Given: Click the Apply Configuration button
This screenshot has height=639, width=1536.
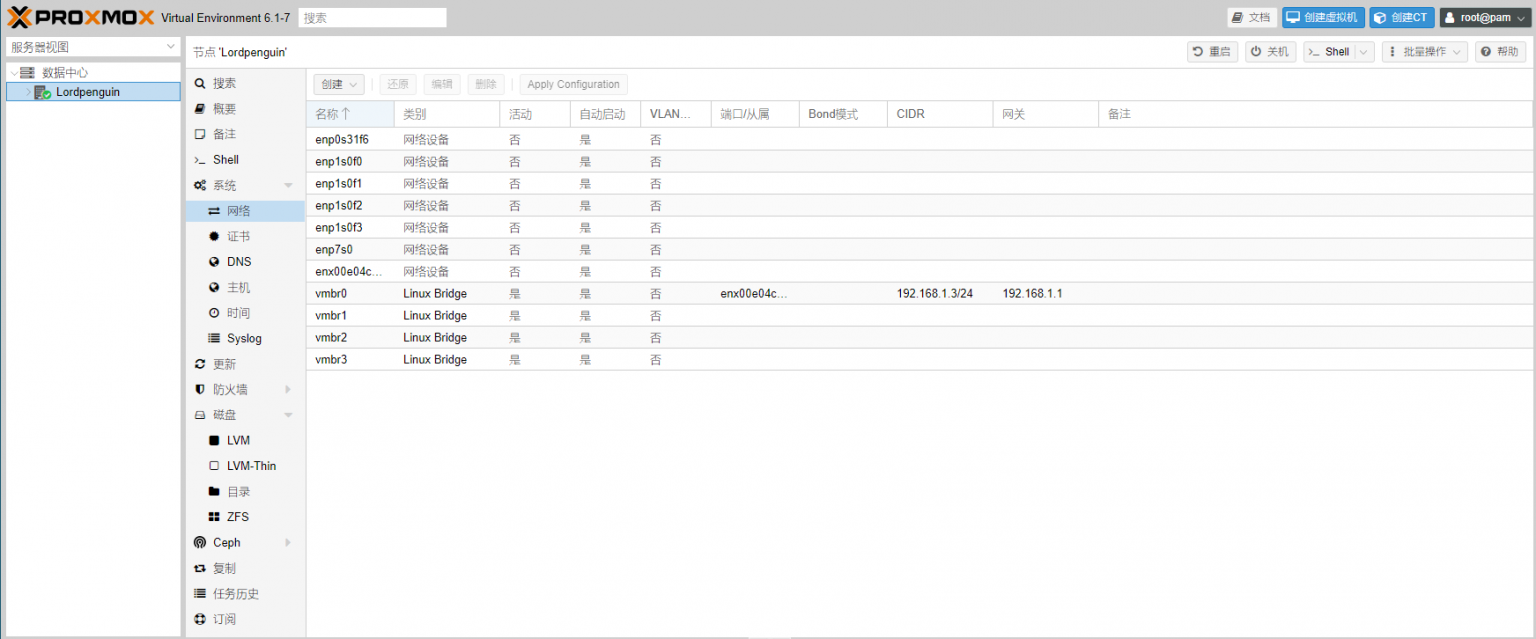Looking at the screenshot, I should coord(573,85).
